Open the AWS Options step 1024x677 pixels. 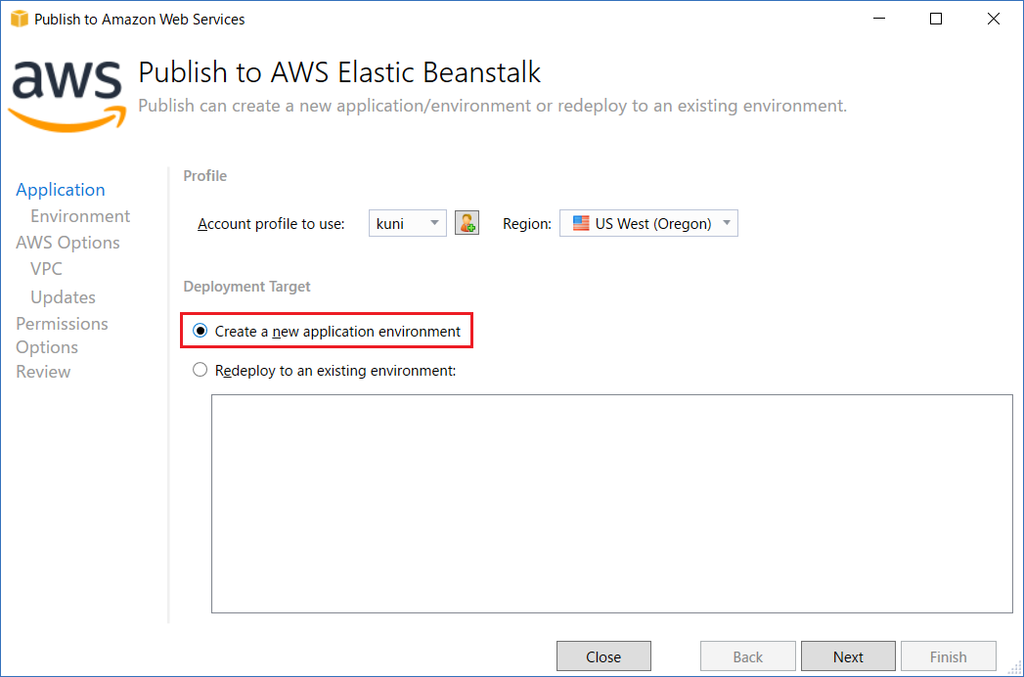click(x=68, y=243)
